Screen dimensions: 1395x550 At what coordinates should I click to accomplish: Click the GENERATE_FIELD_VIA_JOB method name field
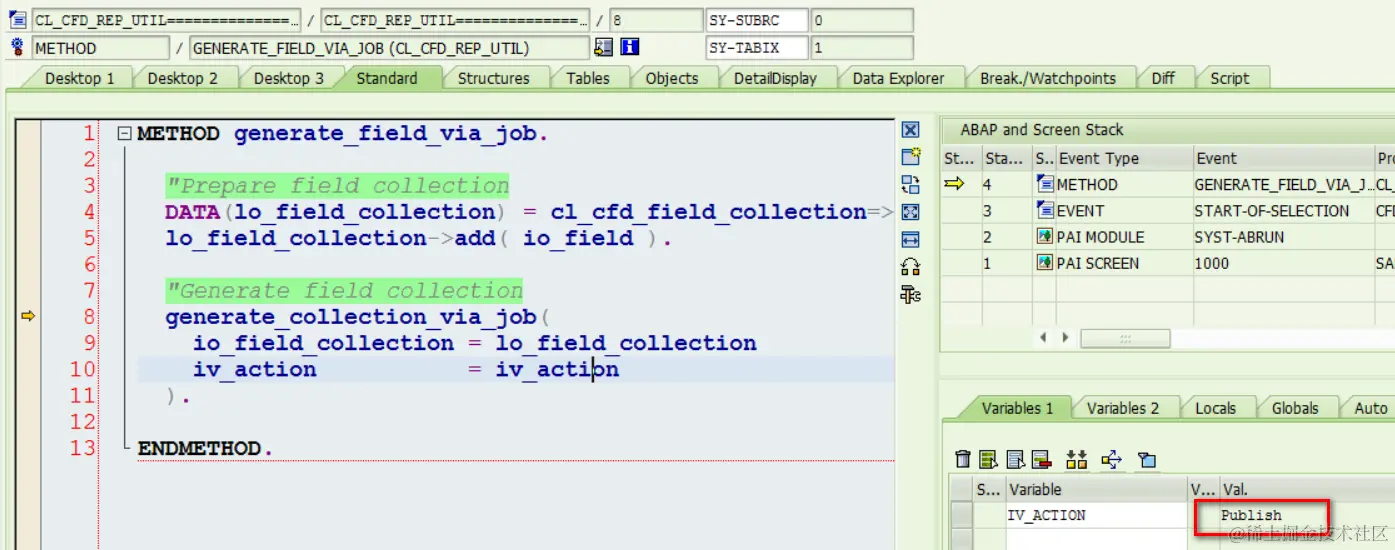(389, 47)
